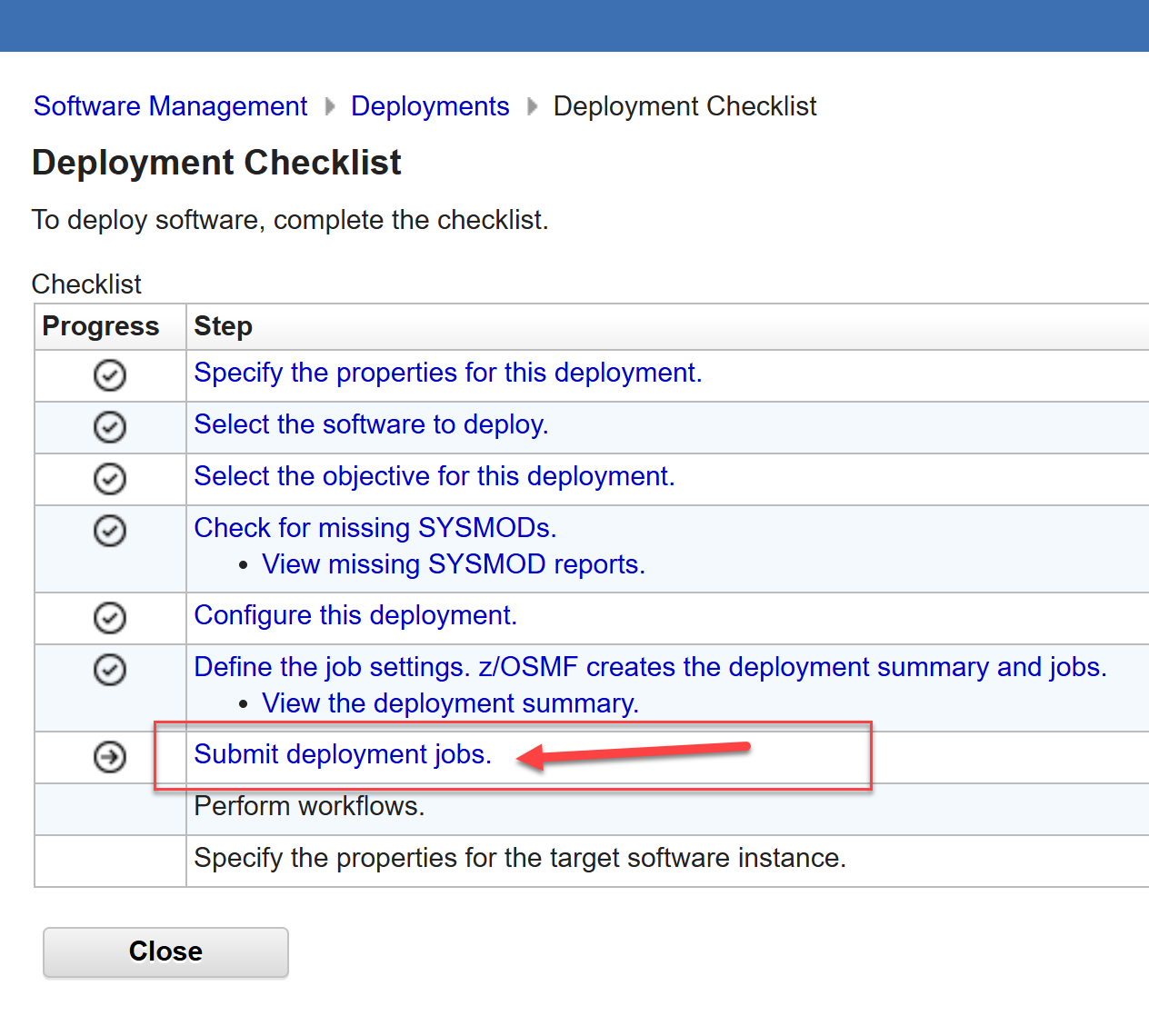Click the checkmark icon beside Specify the properties
Image resolution: width=1149 pixels, height=1036 pixels.
pyautogui.click(x=110, y=374)
